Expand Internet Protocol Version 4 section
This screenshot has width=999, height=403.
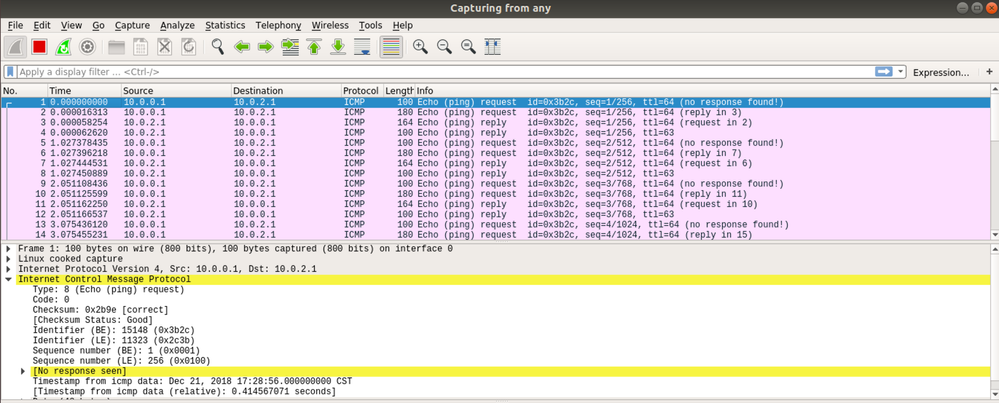click(8, 269)
